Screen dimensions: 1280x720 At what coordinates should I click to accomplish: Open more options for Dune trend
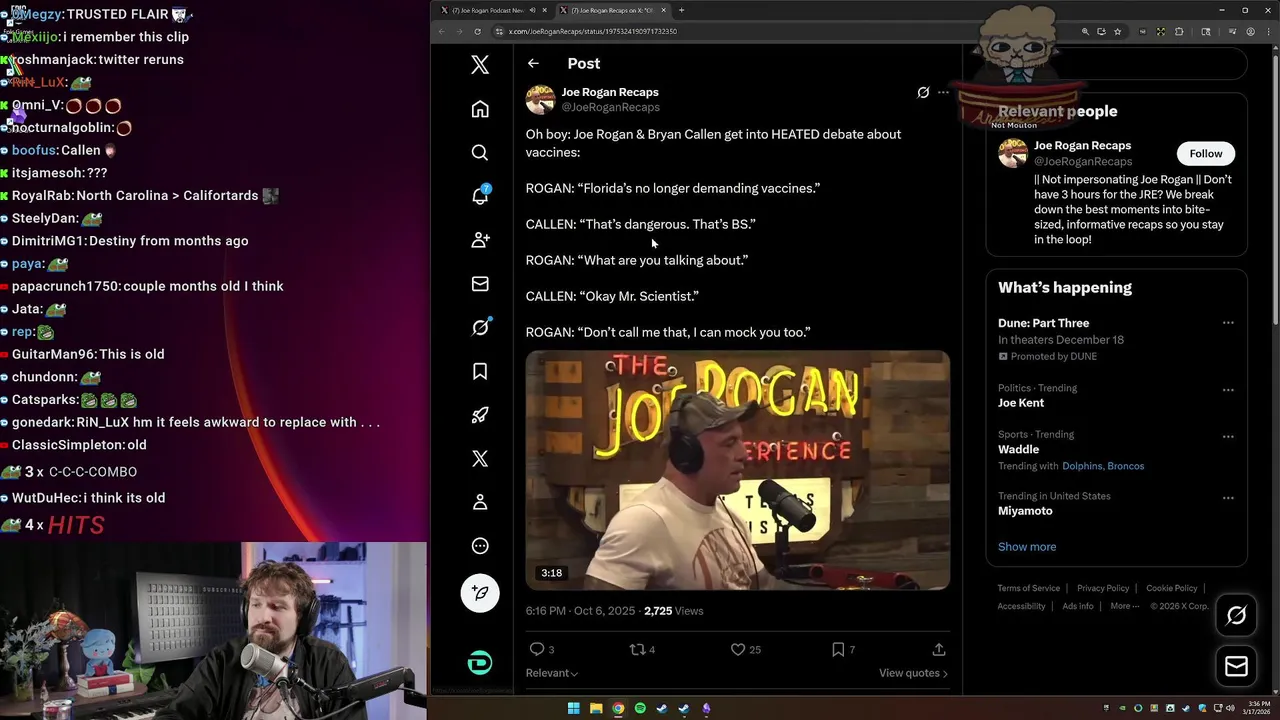pyautogui.click(x=1228, y=323)
